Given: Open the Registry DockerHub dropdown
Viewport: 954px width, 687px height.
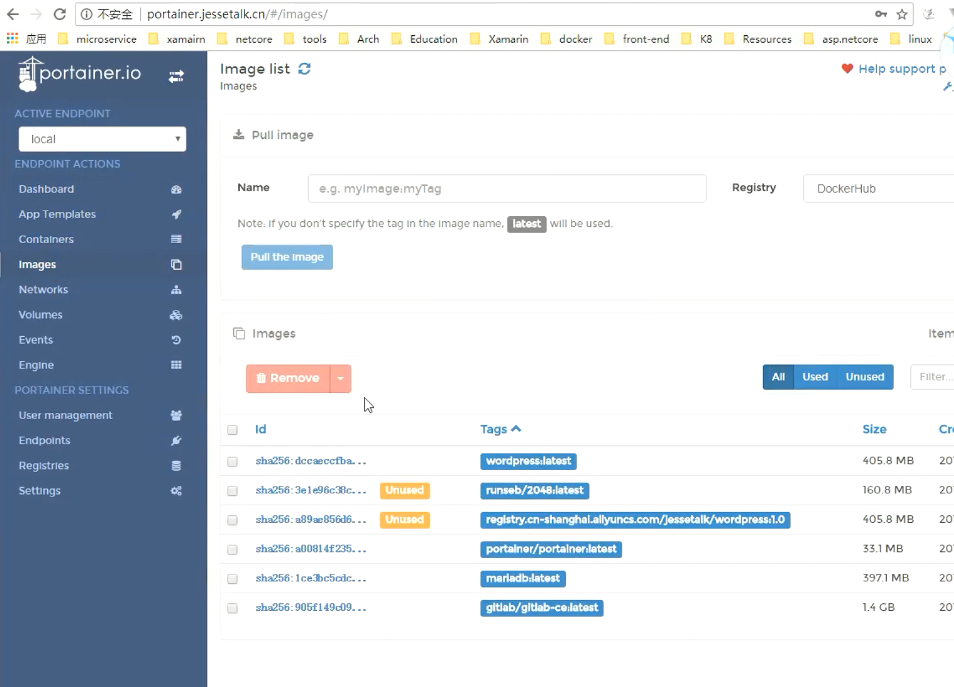Looking at the screenshot, I should pyautogui.click(x=879, y=189).
